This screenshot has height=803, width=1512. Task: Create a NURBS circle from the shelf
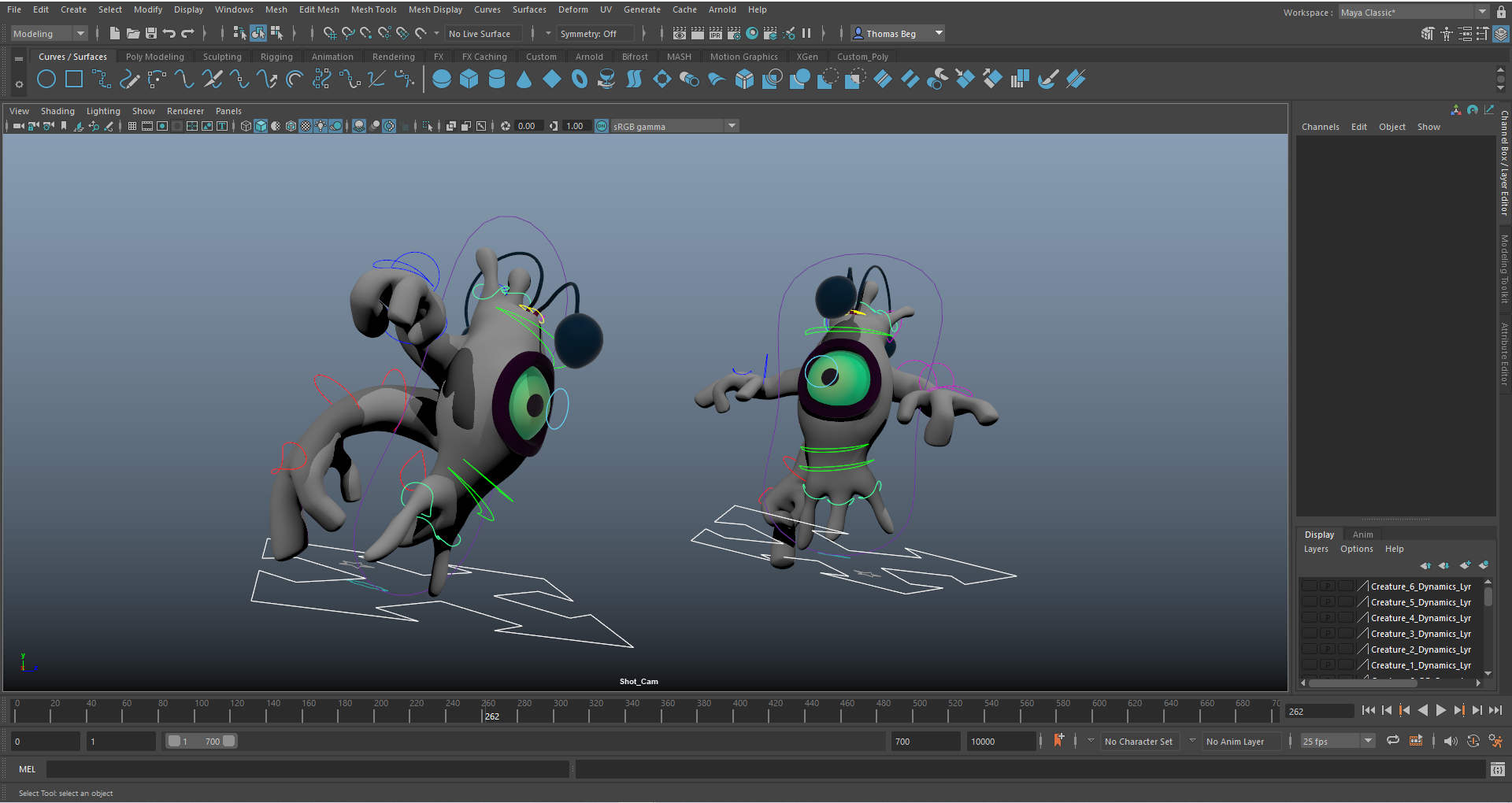tap(46, 80)
